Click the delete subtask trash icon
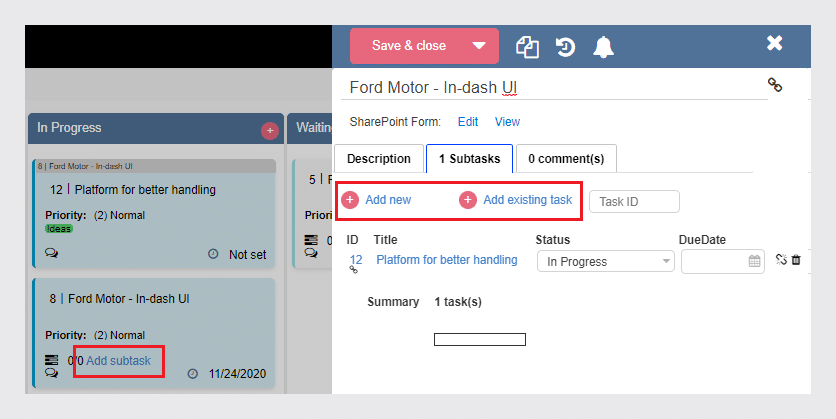This screenshot has height=419, width=836. coord(796,260)
